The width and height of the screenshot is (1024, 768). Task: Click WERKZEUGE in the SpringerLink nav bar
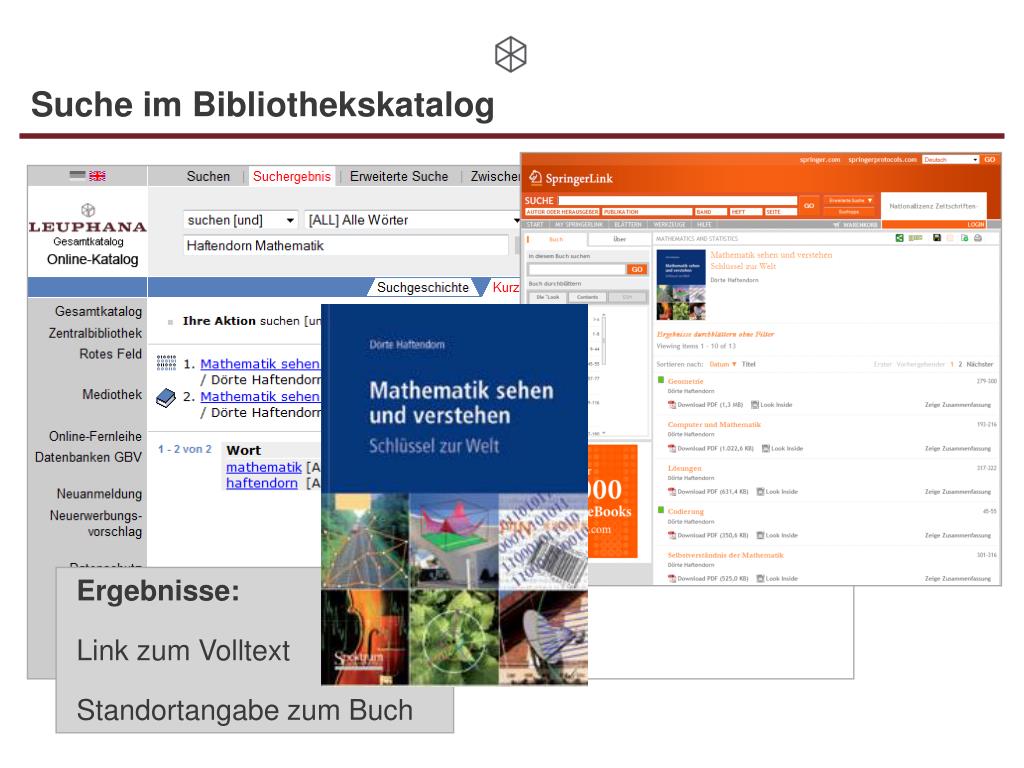[x=669, y=225]
